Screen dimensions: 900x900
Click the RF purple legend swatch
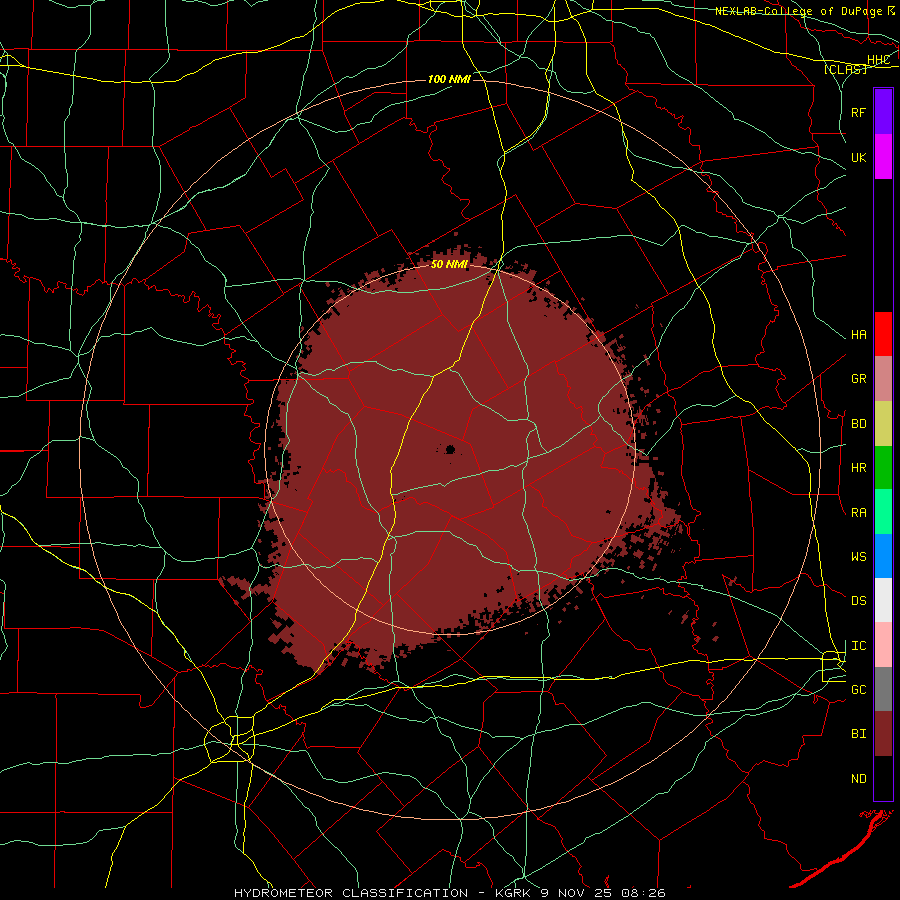pyautogui.click(x=883, y=112)
